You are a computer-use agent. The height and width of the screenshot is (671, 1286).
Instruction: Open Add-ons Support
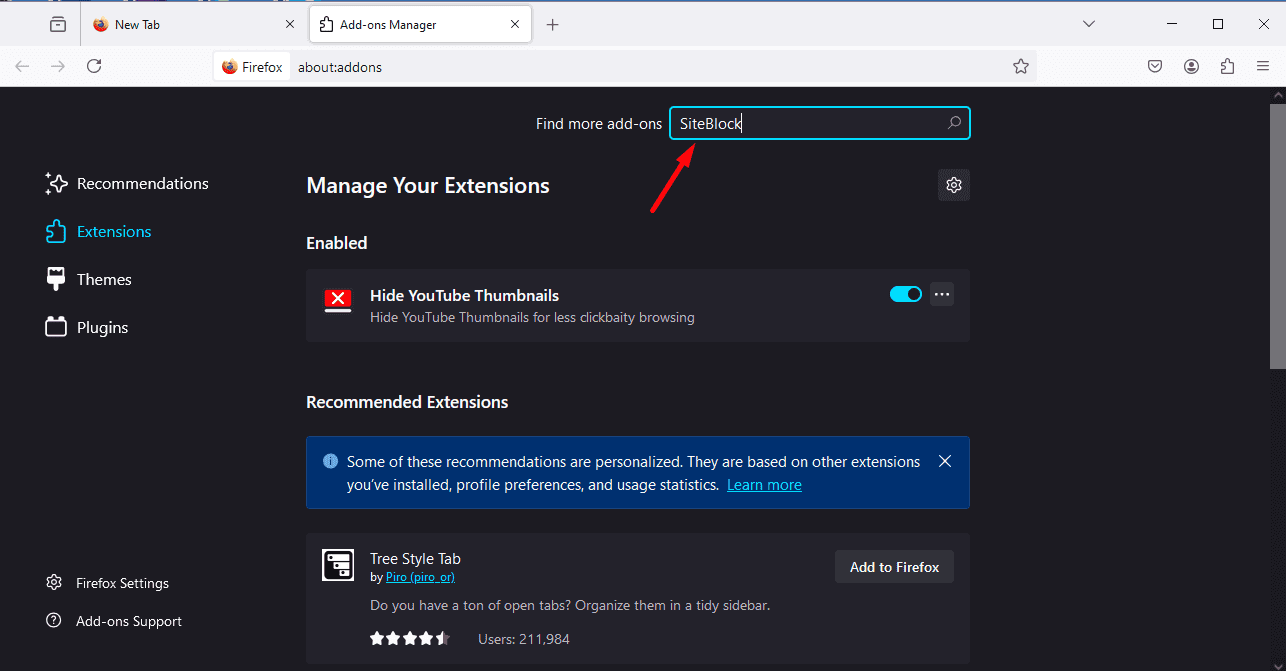(x=114, y=621)
